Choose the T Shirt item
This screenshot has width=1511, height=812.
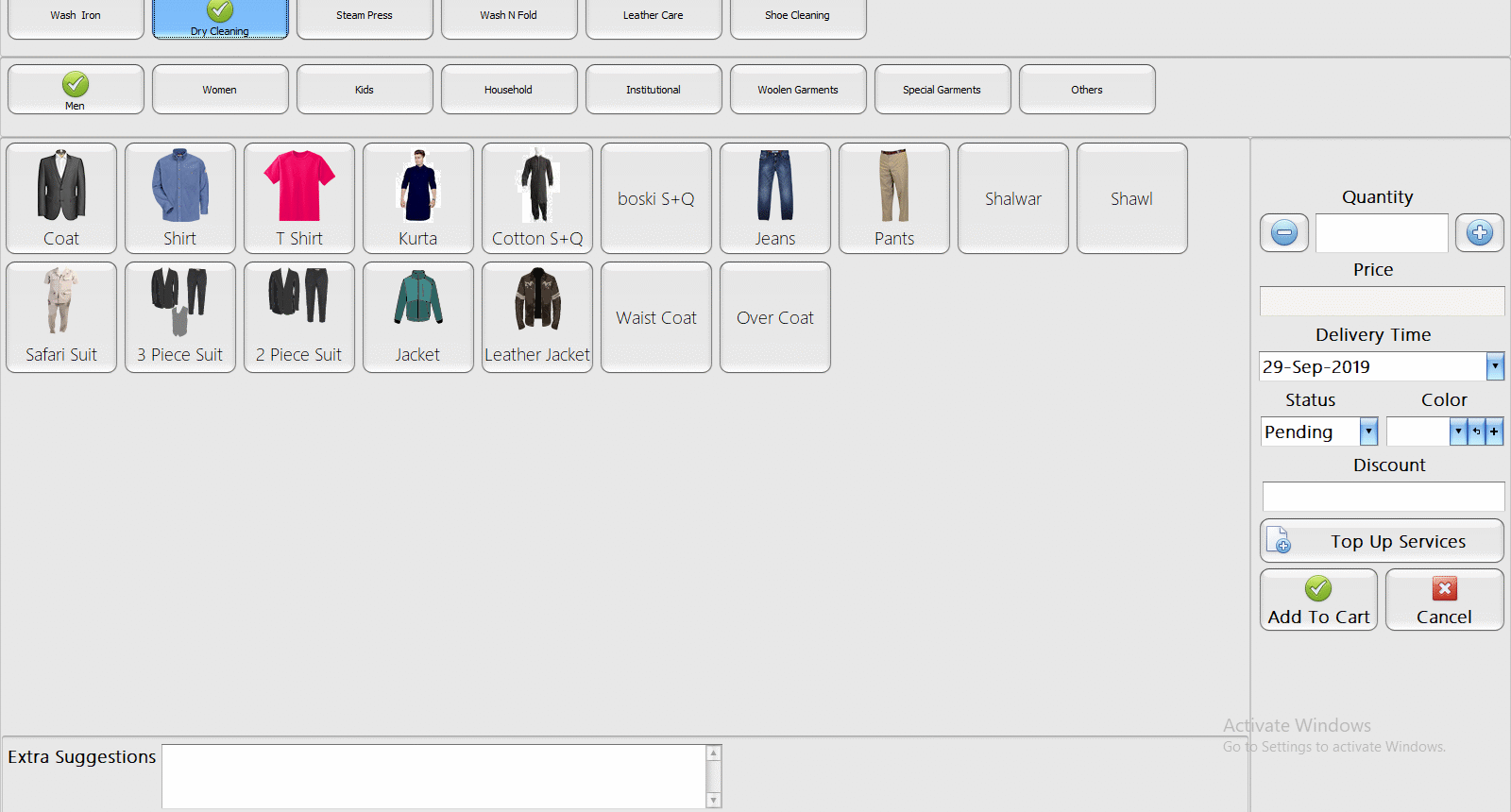[299, 198]
